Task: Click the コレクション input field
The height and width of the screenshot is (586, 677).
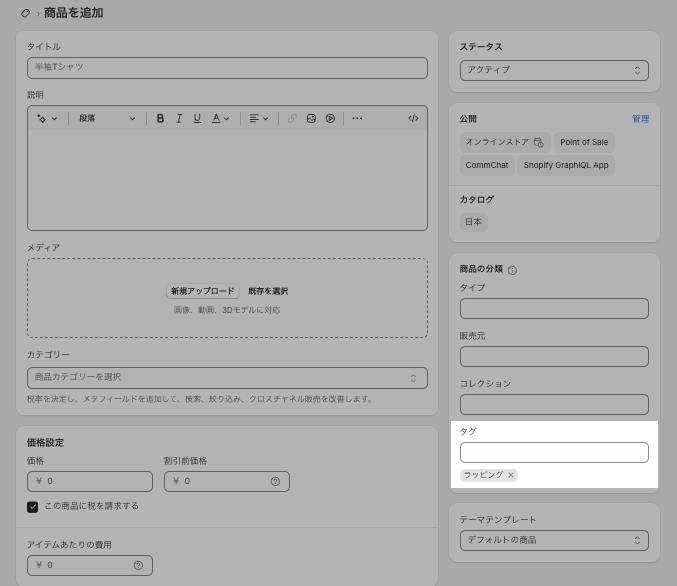Action: (x=554, y=404)
